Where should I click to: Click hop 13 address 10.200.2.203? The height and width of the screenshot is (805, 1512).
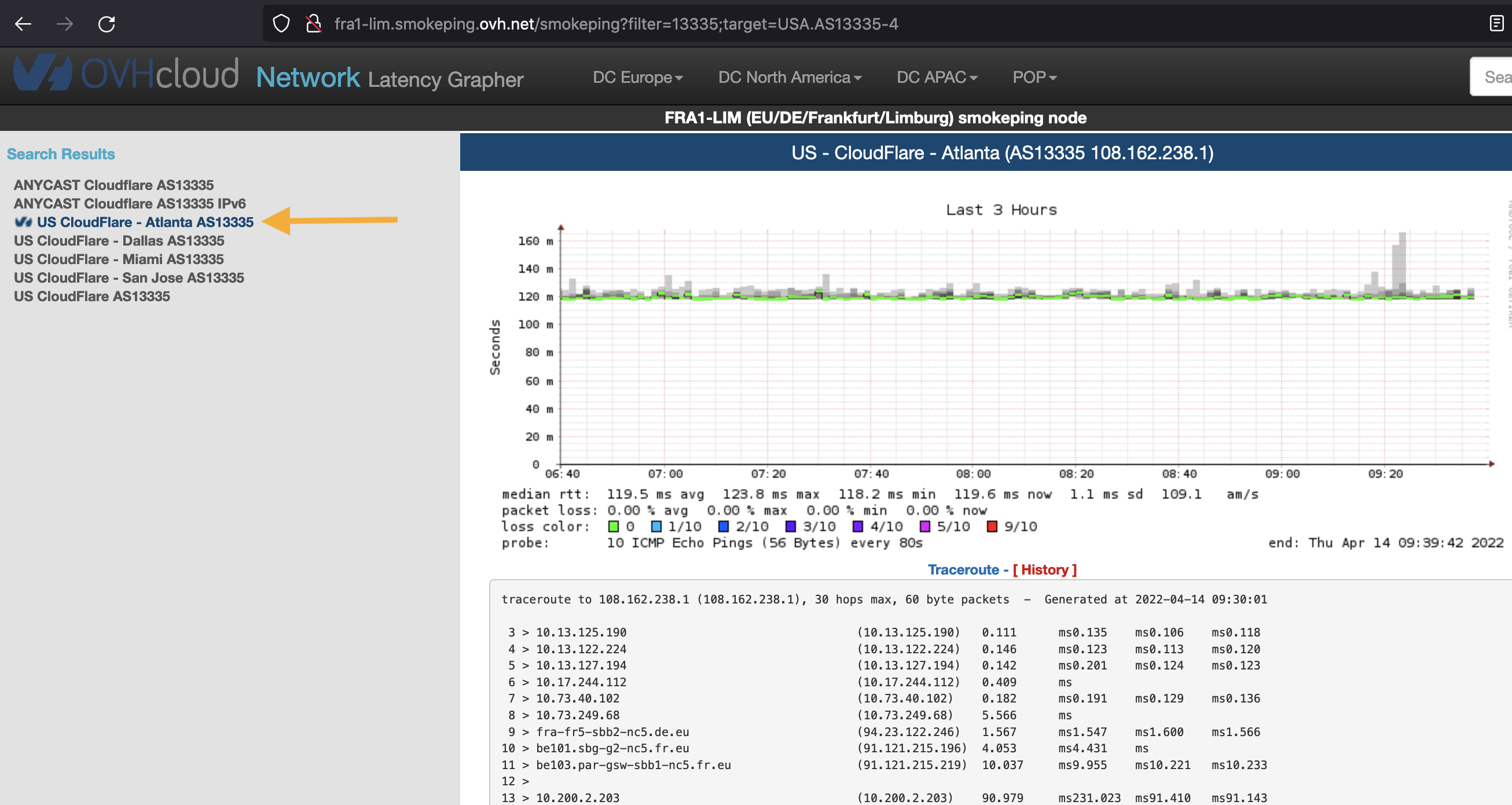pos(578,798)
